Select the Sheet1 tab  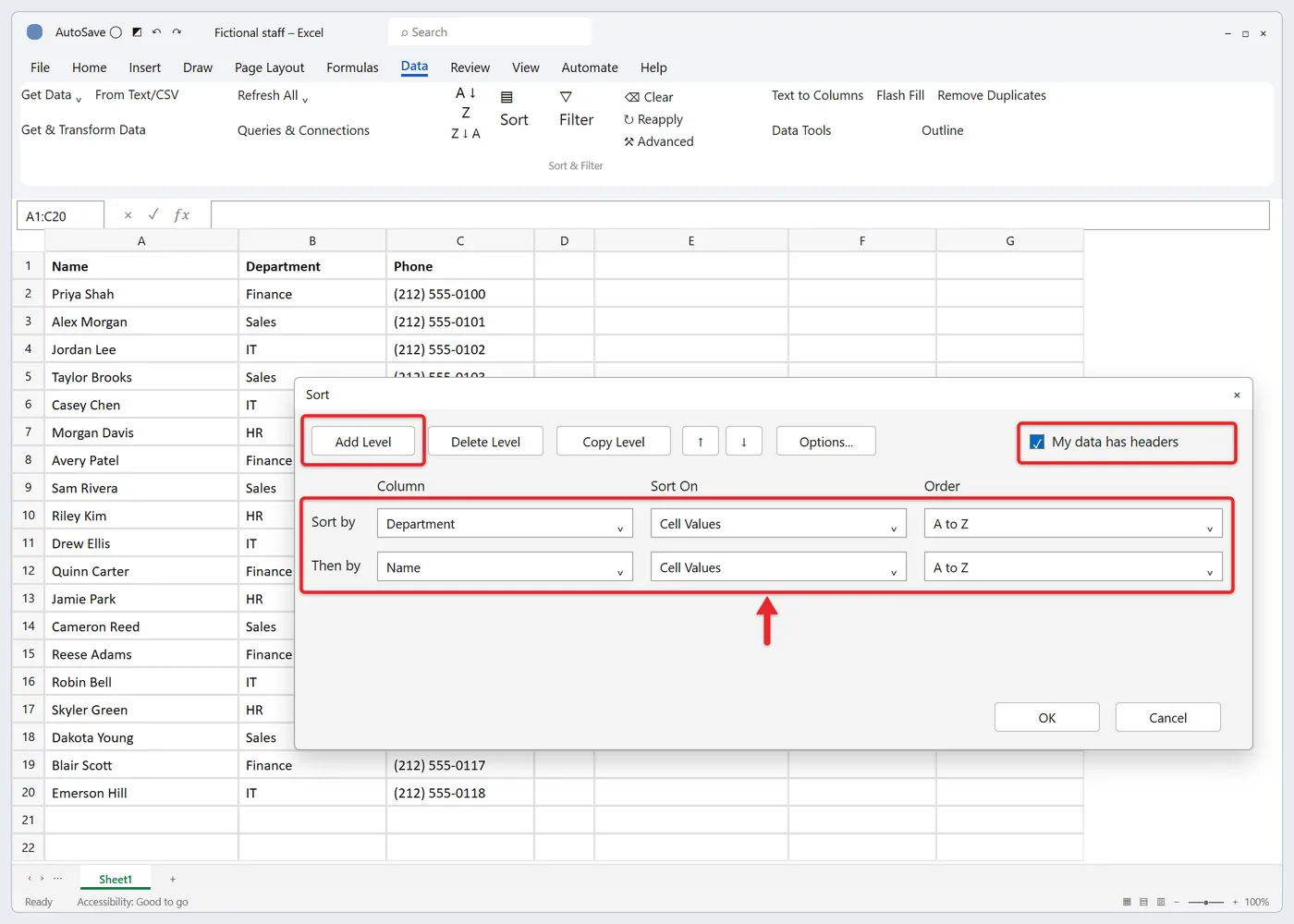coord(116,879)
